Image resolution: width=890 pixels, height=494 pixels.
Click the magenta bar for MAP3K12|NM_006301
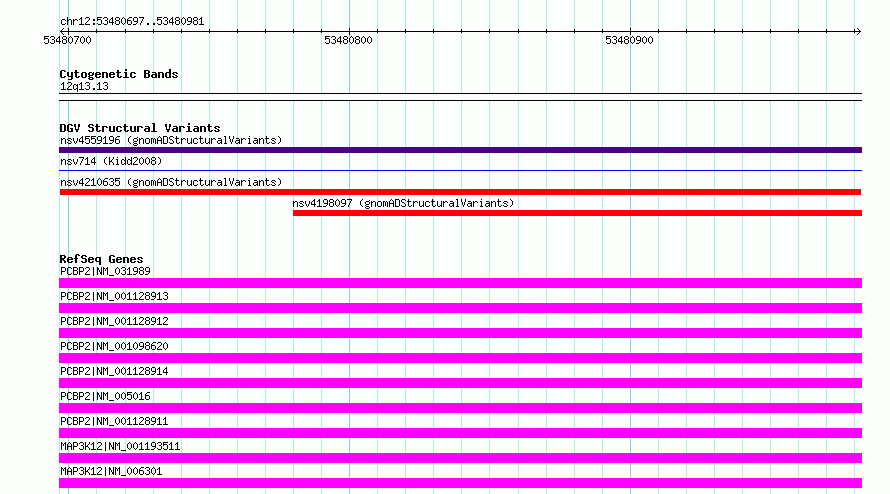pos(460,483)
